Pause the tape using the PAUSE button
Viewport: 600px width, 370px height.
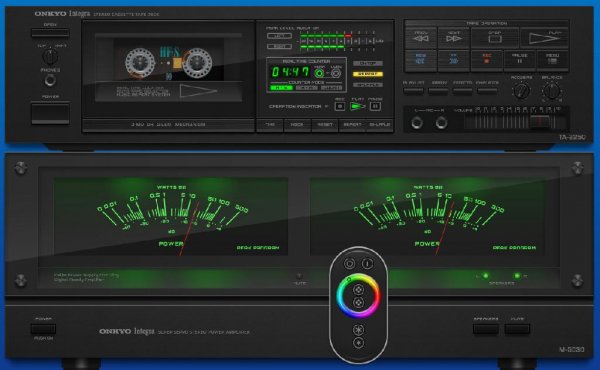[520, 60]
